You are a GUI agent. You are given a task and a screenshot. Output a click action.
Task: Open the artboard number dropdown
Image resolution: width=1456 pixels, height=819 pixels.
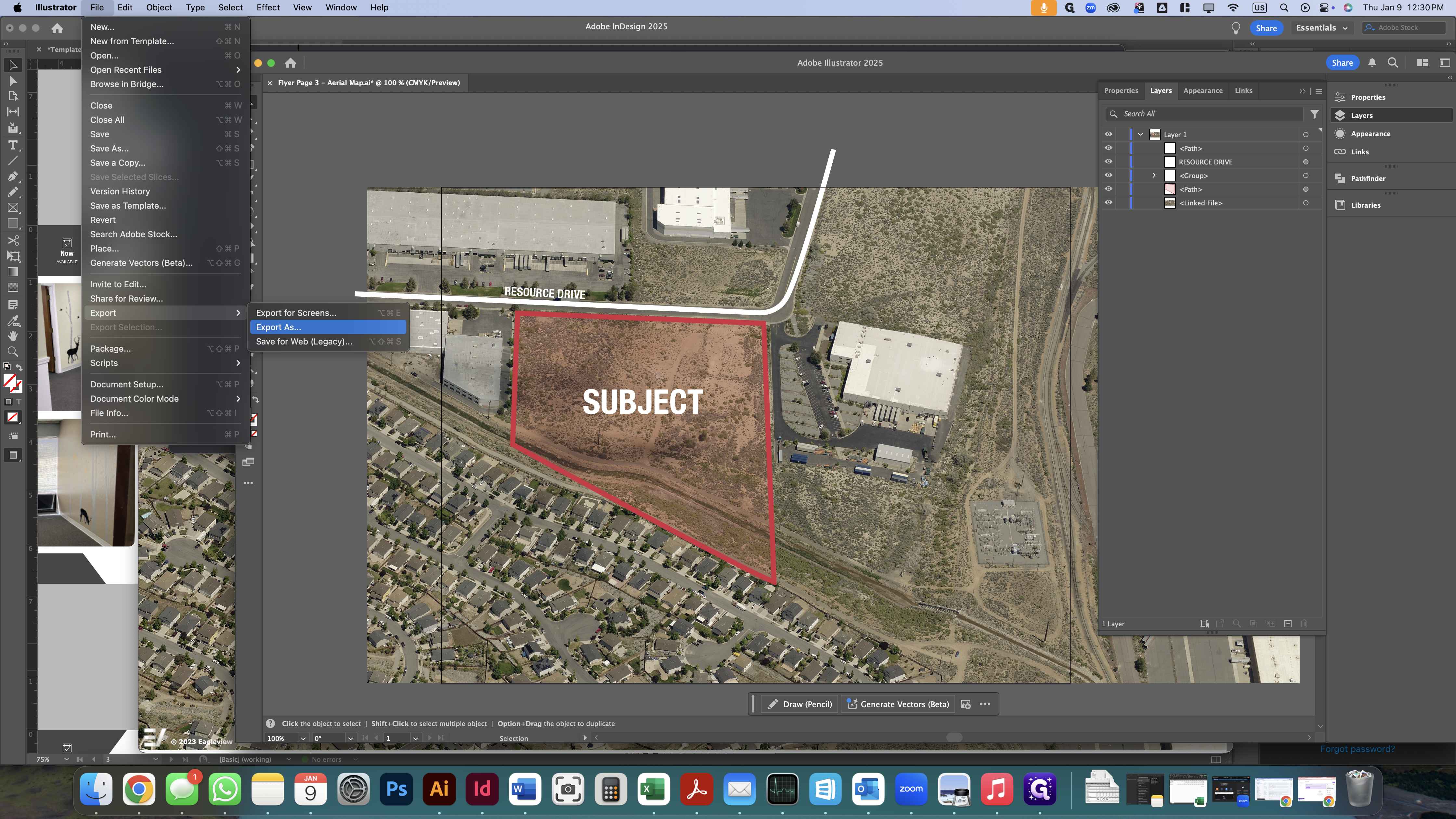pyautogui.click(x=415, y=738)
